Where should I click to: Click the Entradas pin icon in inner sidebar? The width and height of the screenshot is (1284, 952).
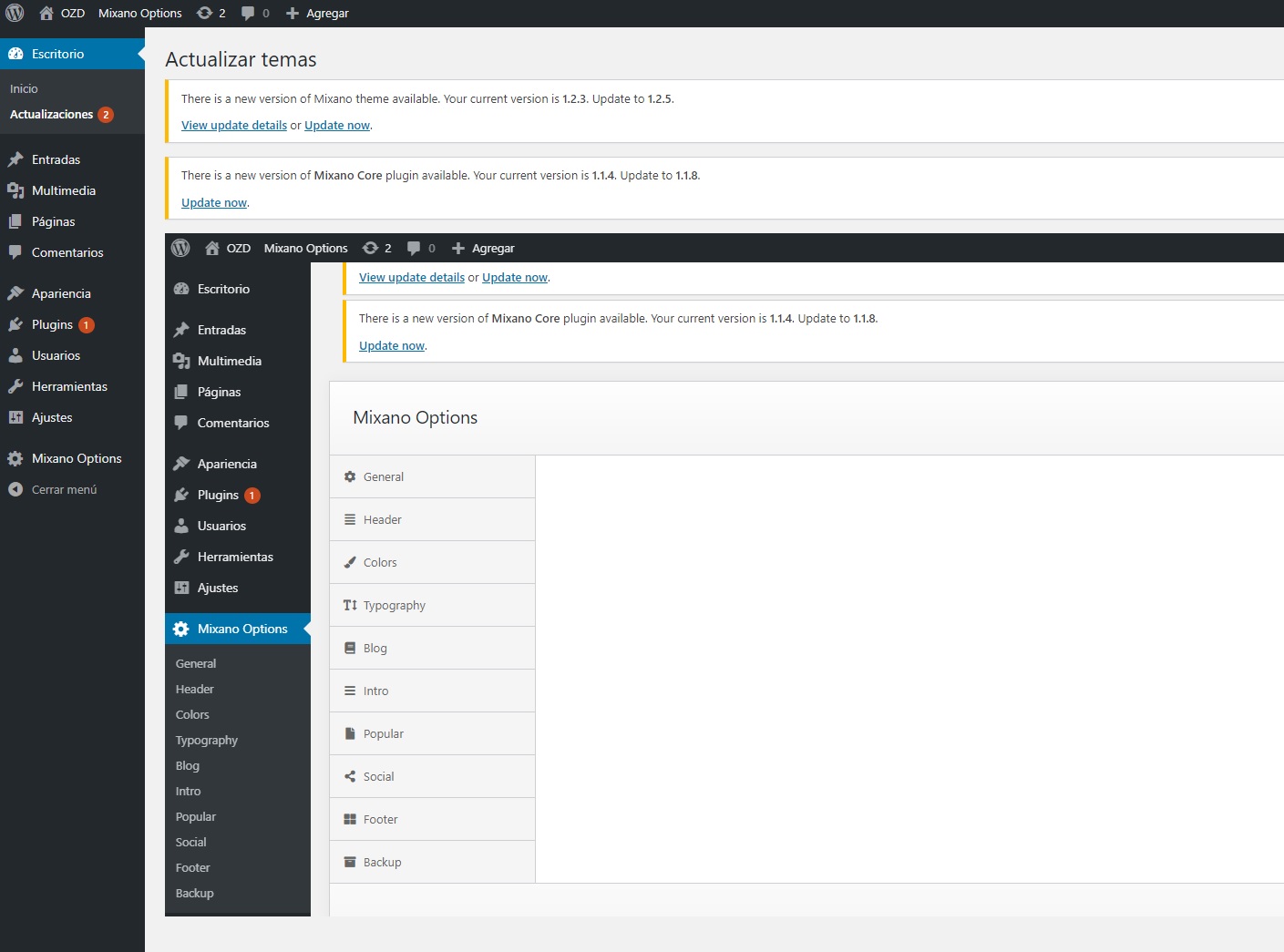coord(181,330)
